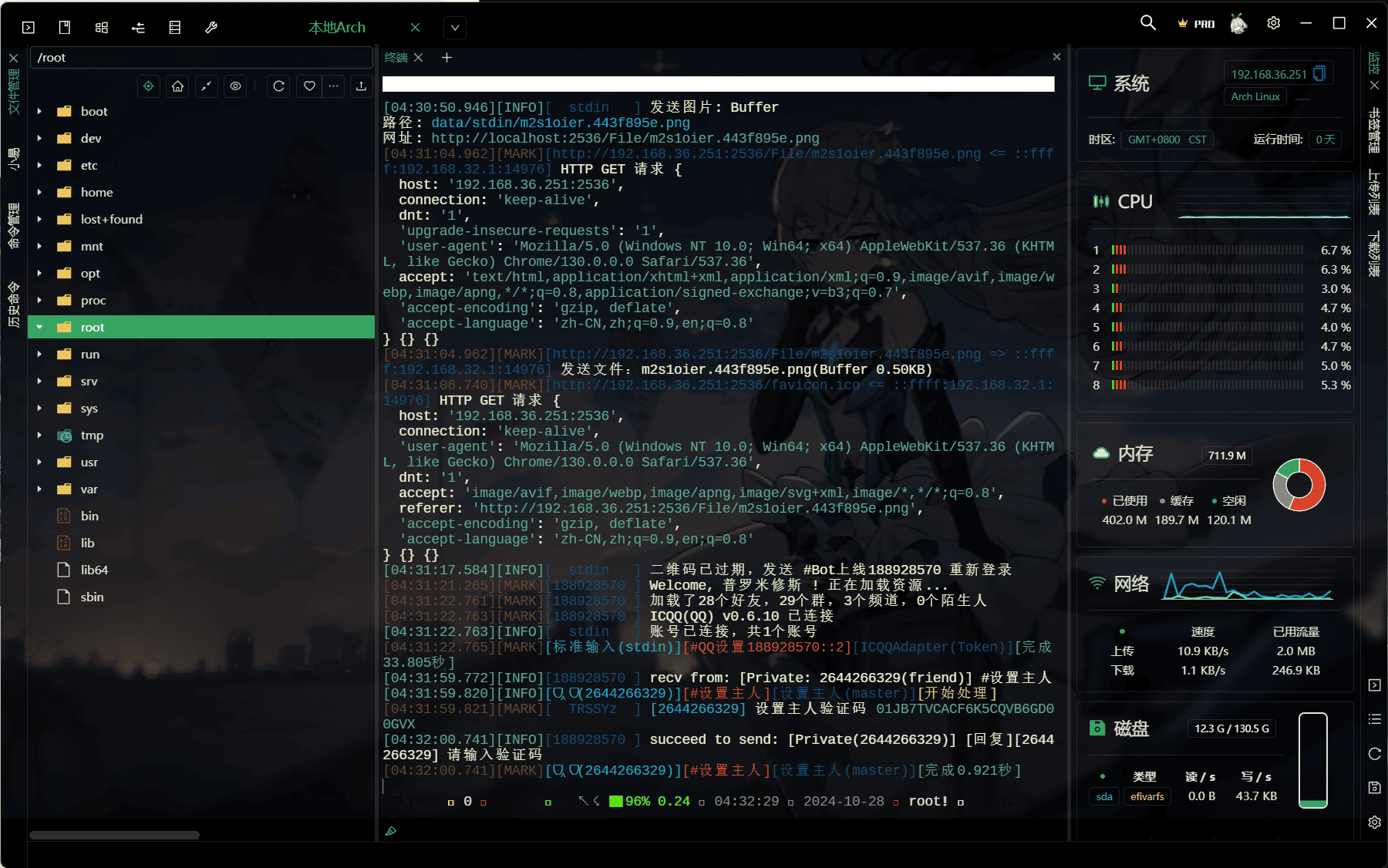Image resolution: width=1388 pixels, height=868 pixels.
Task: Click the search magnifier icon in title bar
Action: 1148,23
